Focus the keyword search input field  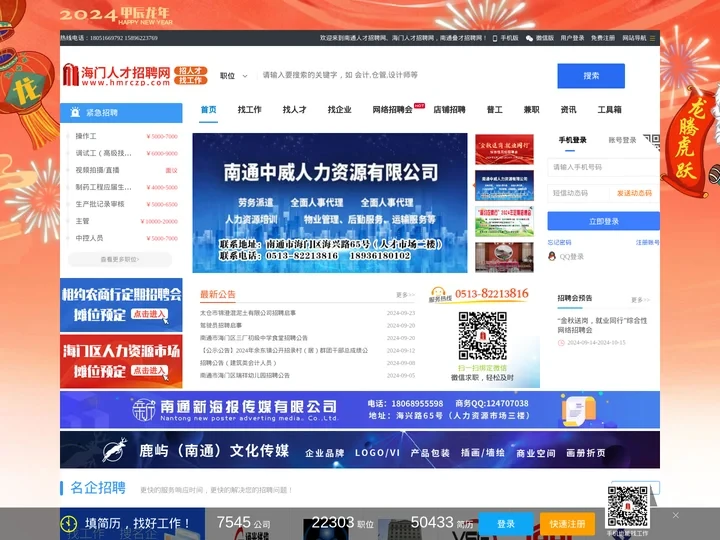[x=404, y=75]
